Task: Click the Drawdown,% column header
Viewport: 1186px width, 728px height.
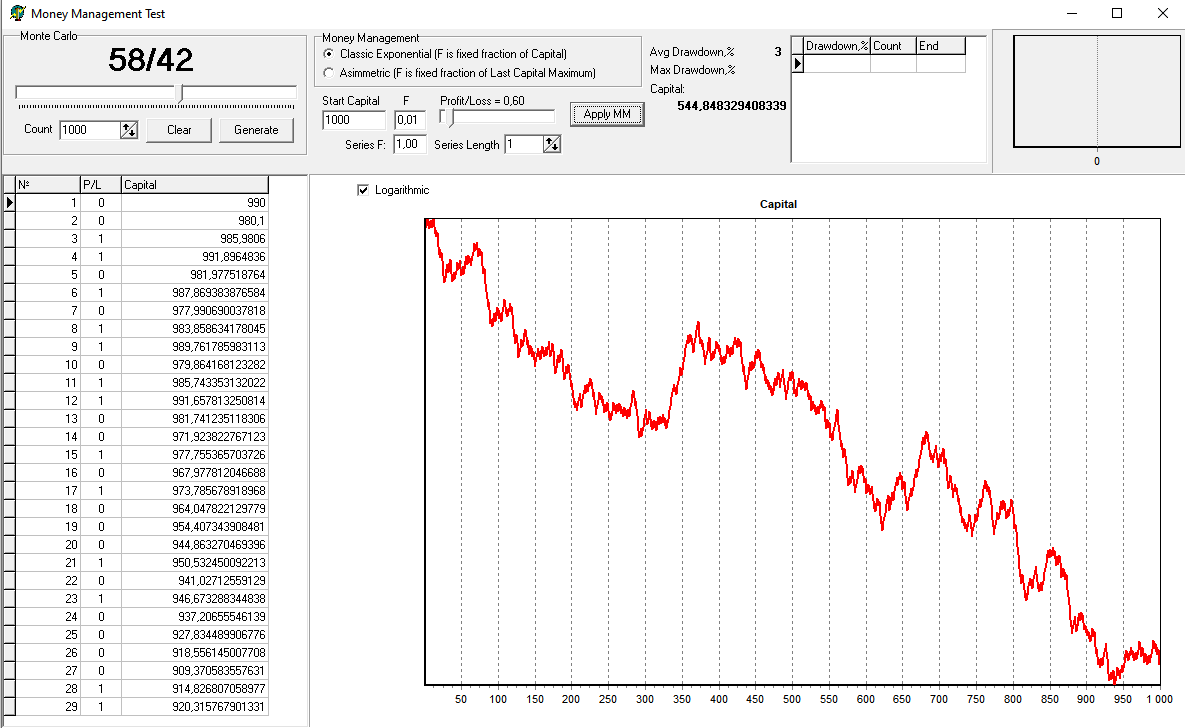Action: [837, 46]
